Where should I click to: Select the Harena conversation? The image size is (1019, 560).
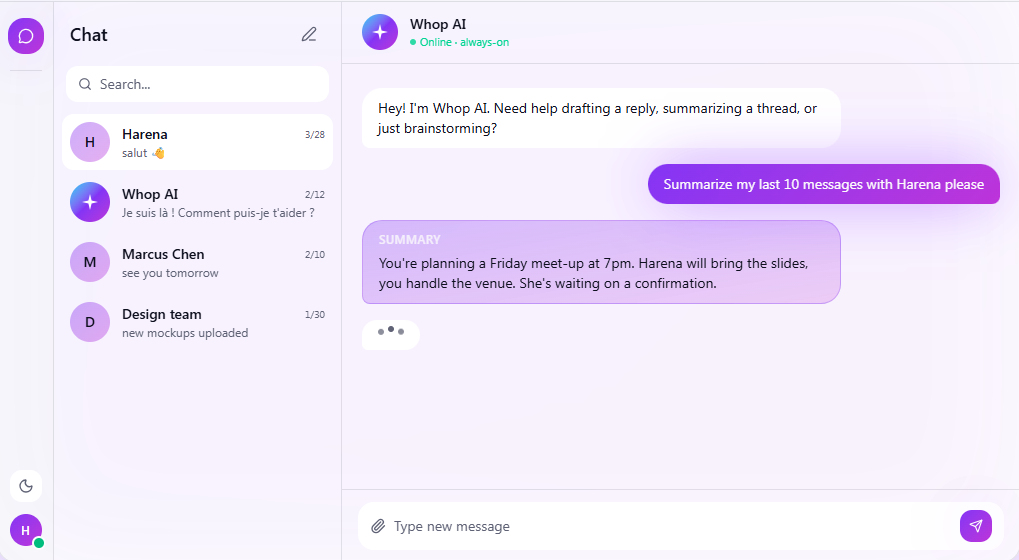(198, 142)
